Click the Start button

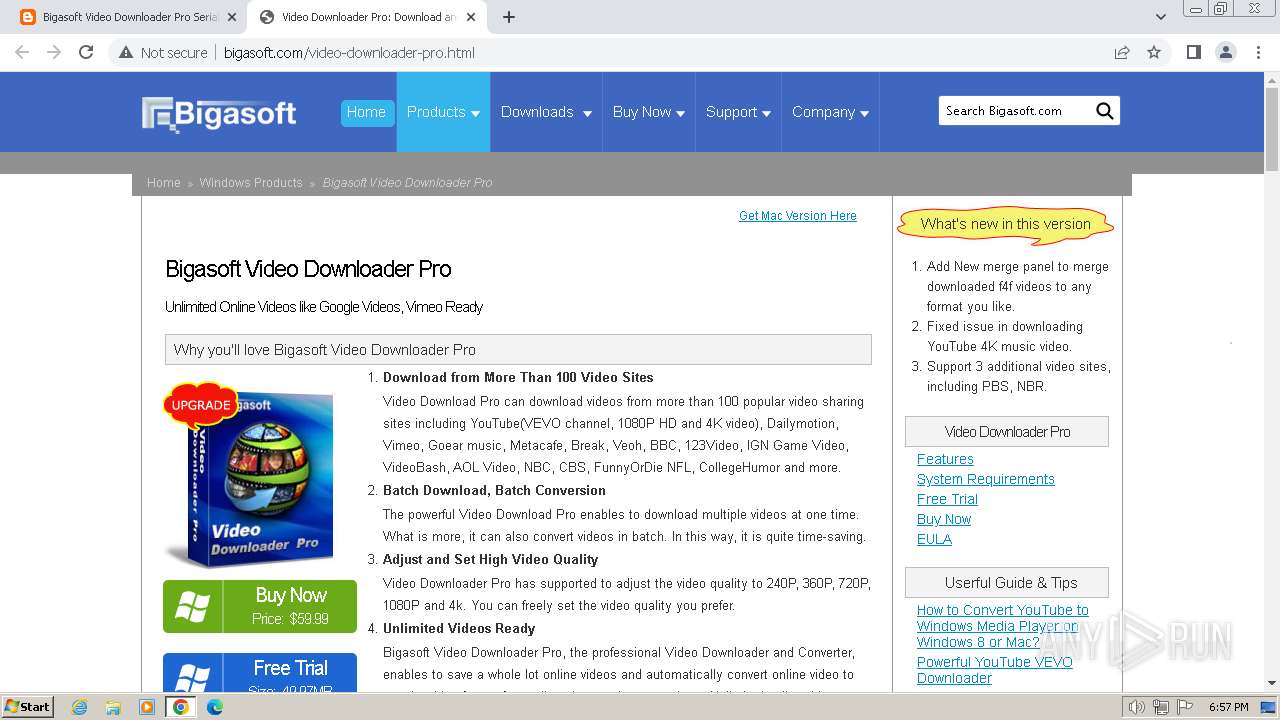tap(28, 707)
